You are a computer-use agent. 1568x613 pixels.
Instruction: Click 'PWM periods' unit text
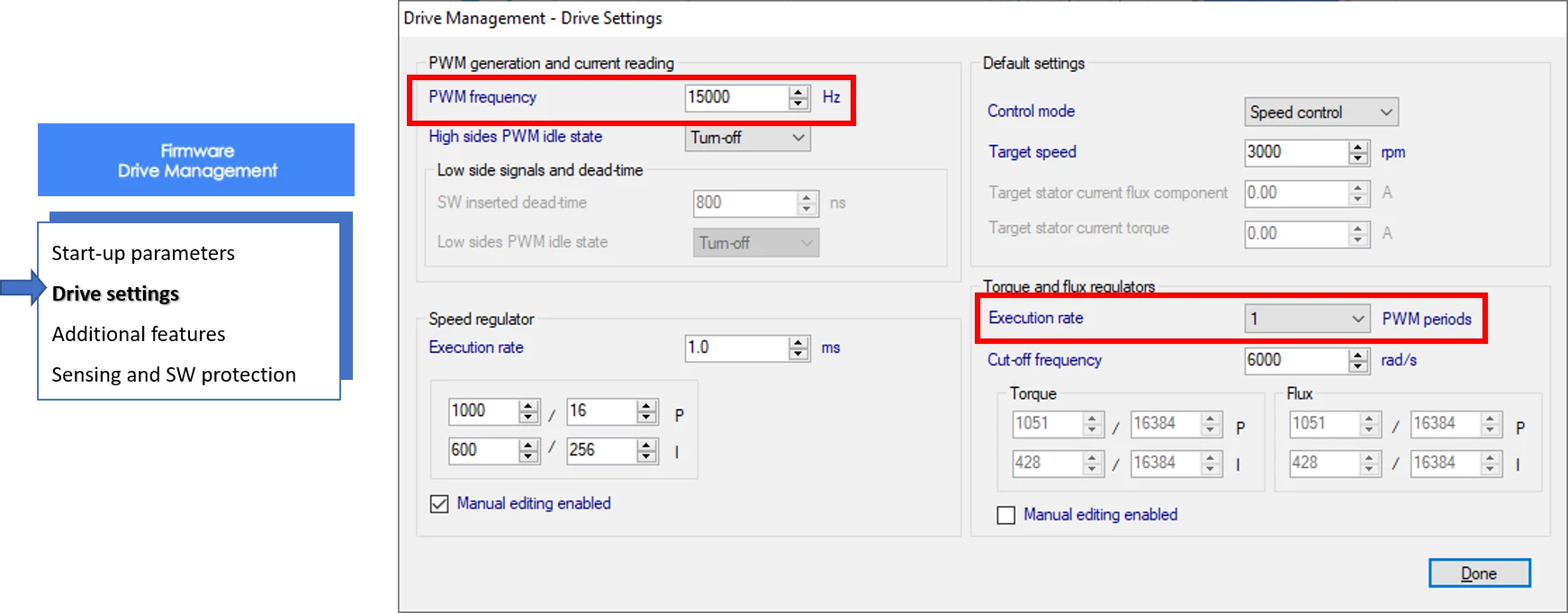(1427, 320)
